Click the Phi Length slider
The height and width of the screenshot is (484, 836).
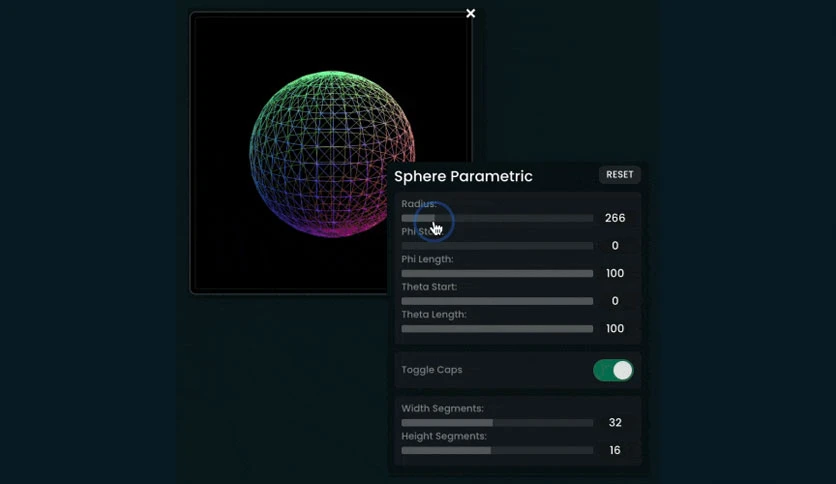coord(497,273)
